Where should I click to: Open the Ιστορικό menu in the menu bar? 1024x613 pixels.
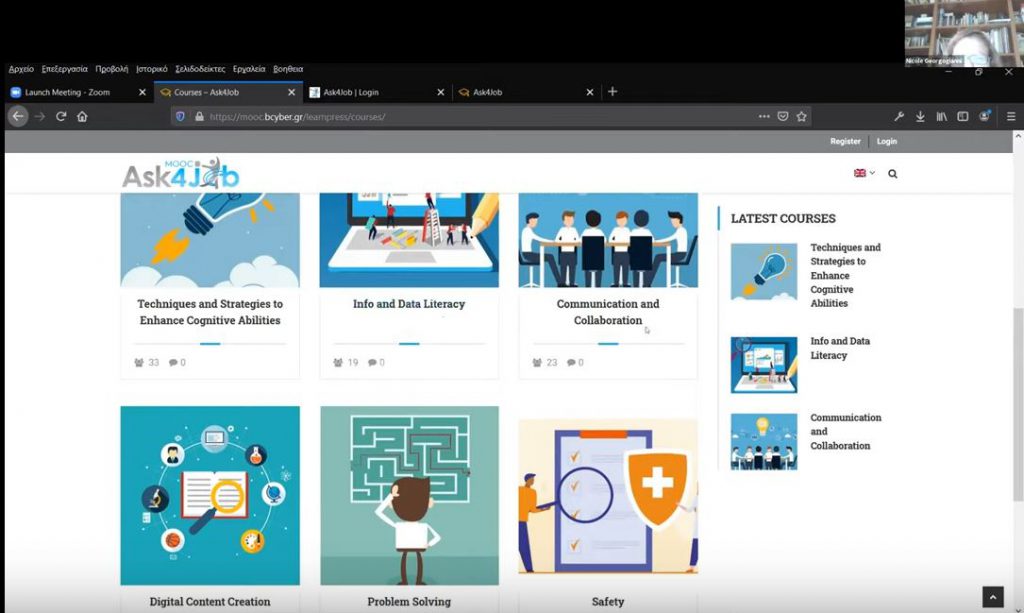click(152, 69)
